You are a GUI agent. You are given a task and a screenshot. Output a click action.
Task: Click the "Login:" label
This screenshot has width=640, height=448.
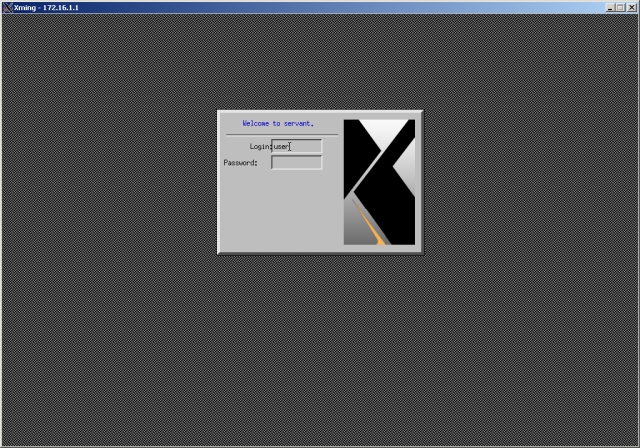(259, 146)
